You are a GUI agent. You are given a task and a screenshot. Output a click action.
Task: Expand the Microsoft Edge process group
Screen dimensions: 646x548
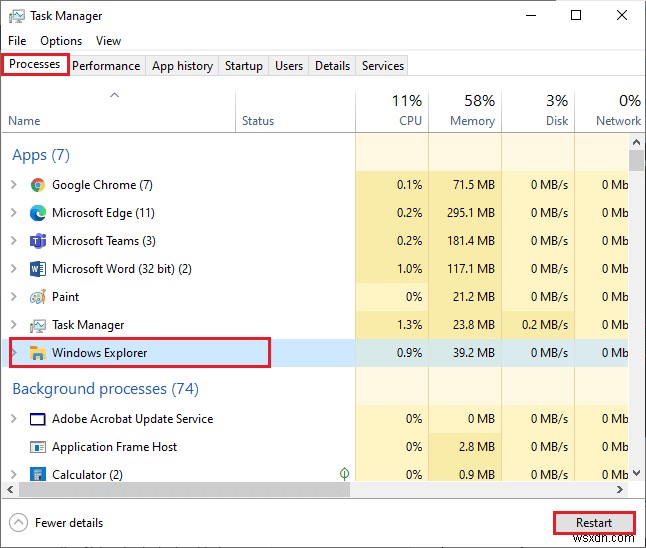pos(13,213)
